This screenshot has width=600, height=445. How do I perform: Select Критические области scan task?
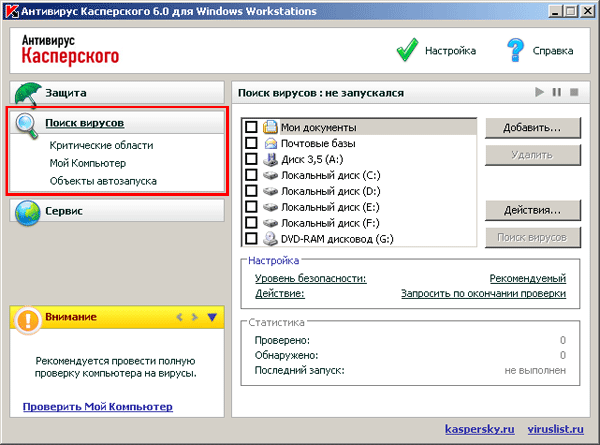101,145
